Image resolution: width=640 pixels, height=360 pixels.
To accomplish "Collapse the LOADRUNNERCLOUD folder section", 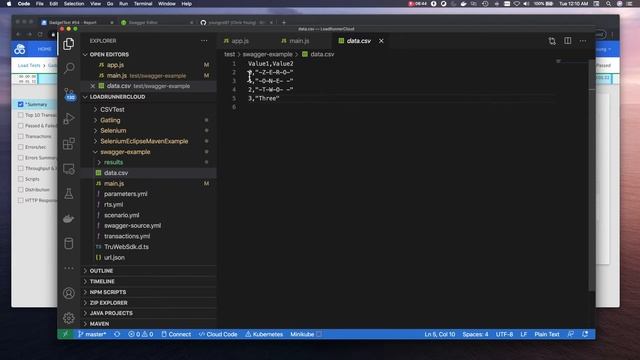I will [117, 97].
